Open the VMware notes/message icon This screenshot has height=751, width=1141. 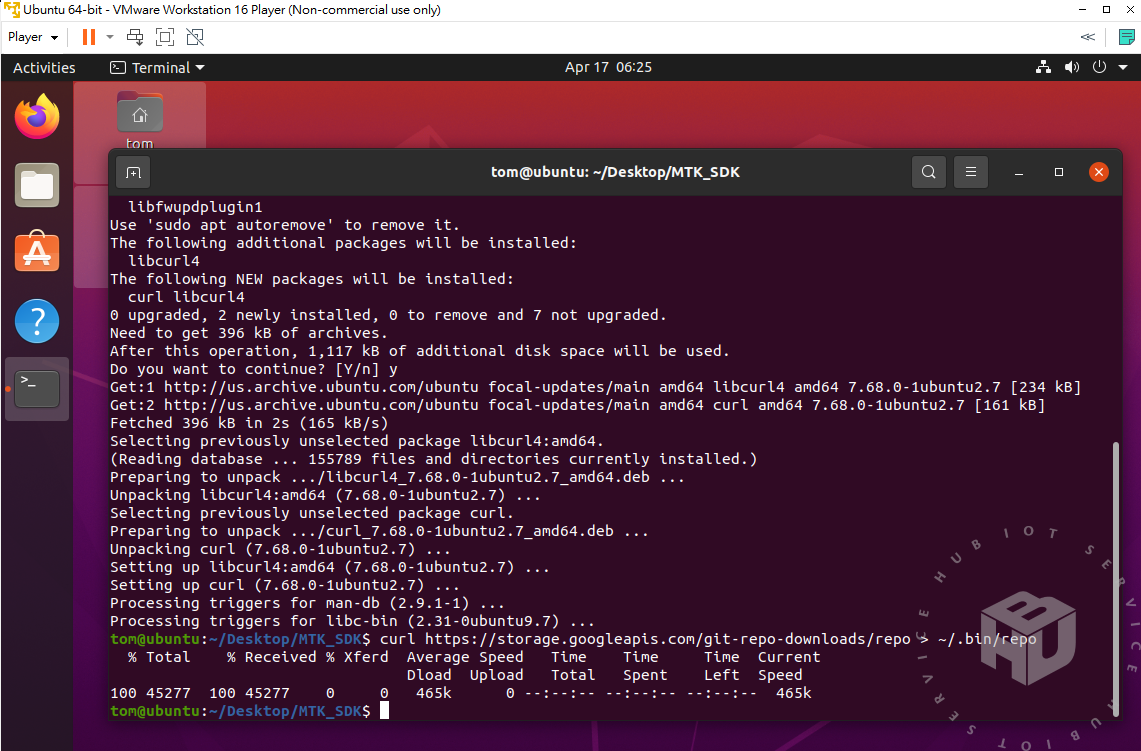pyautogui.click(x=1126, y=37)
